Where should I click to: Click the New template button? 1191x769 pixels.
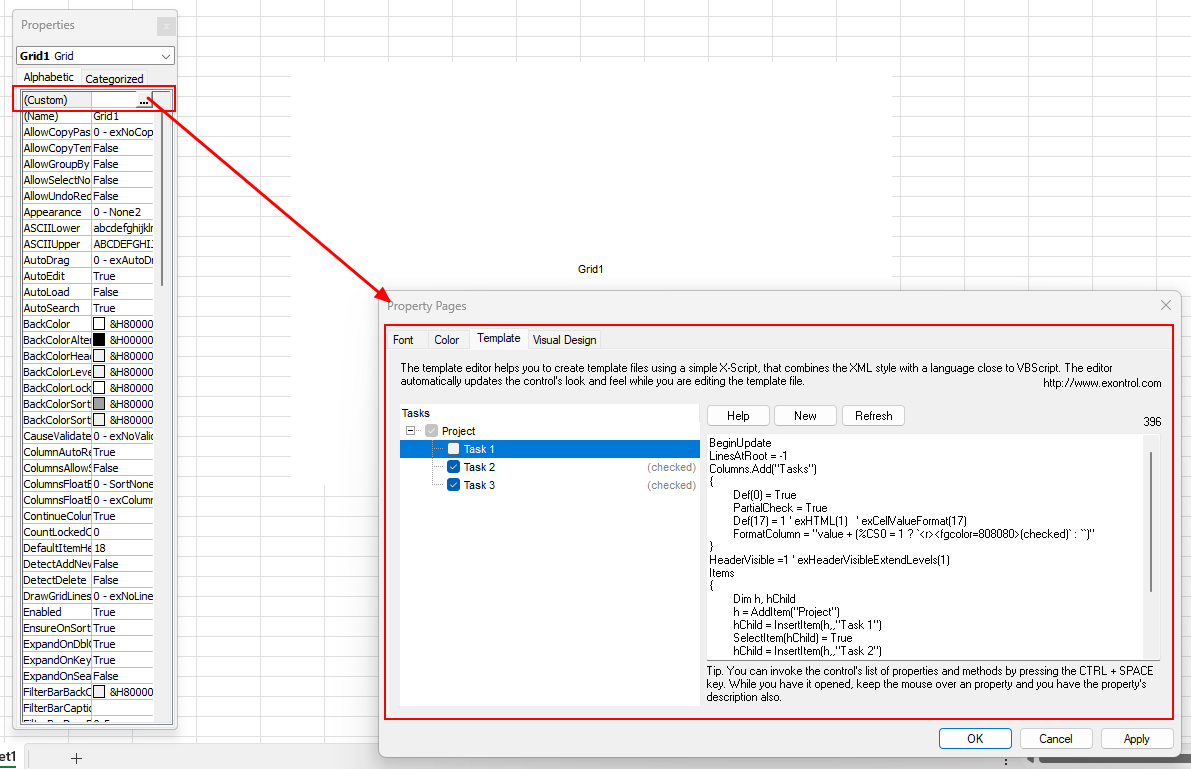[x=805, y=416]
